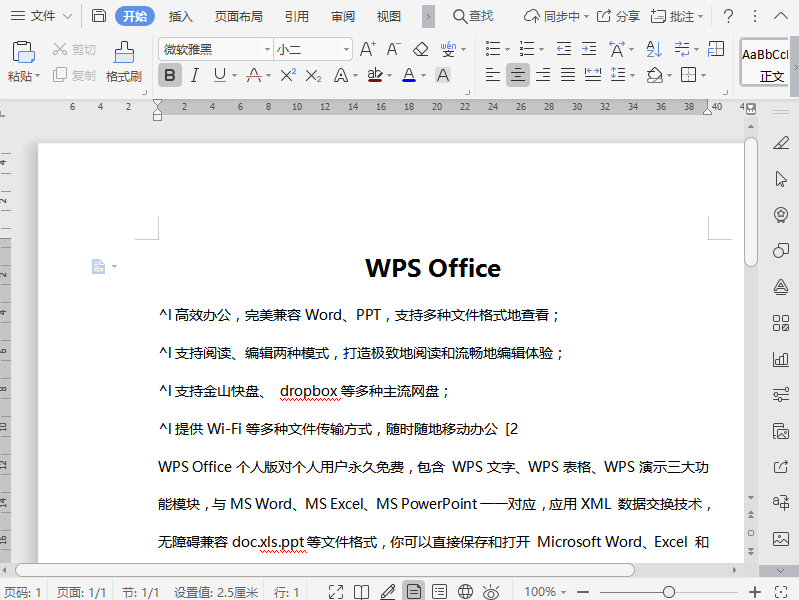Switch to web layout view in status bar
The width and height of the screenshot is (799, 600).
(464, 592)
